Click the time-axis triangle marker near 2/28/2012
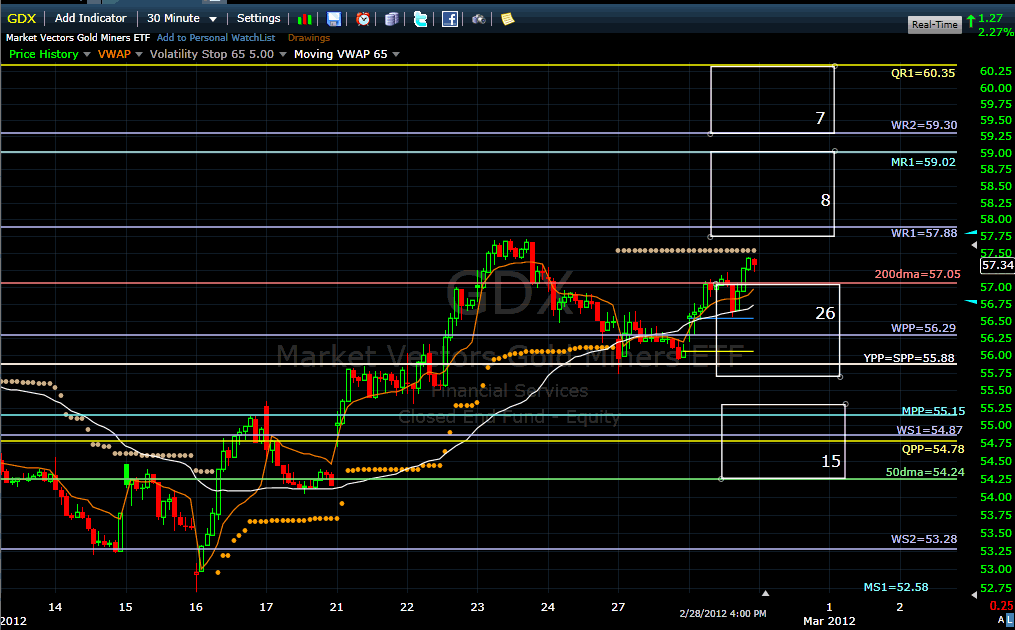This screenshot has height=630, width=1015. (x=765, y=593)
